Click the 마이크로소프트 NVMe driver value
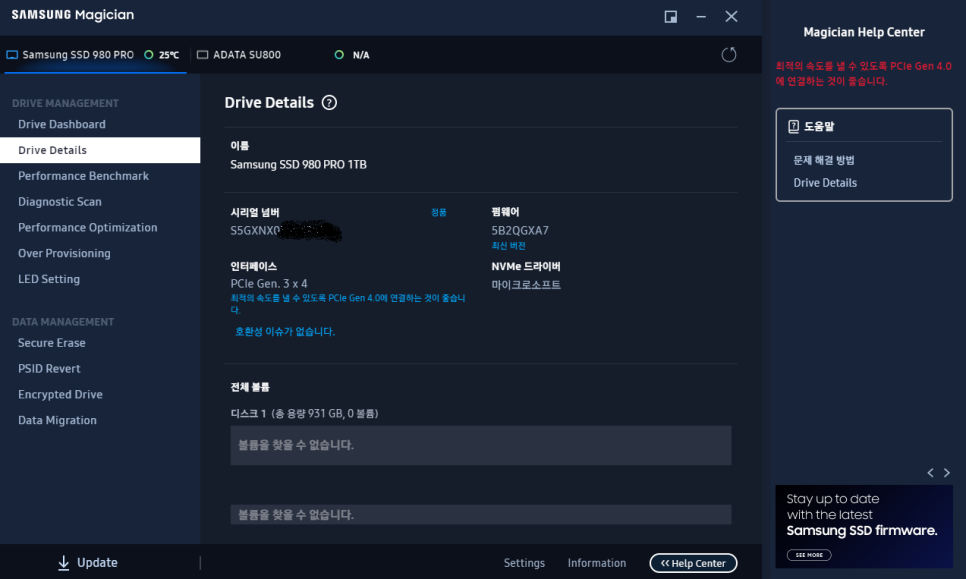The height and width of the screenshot is (579, 966). point(526,285)
